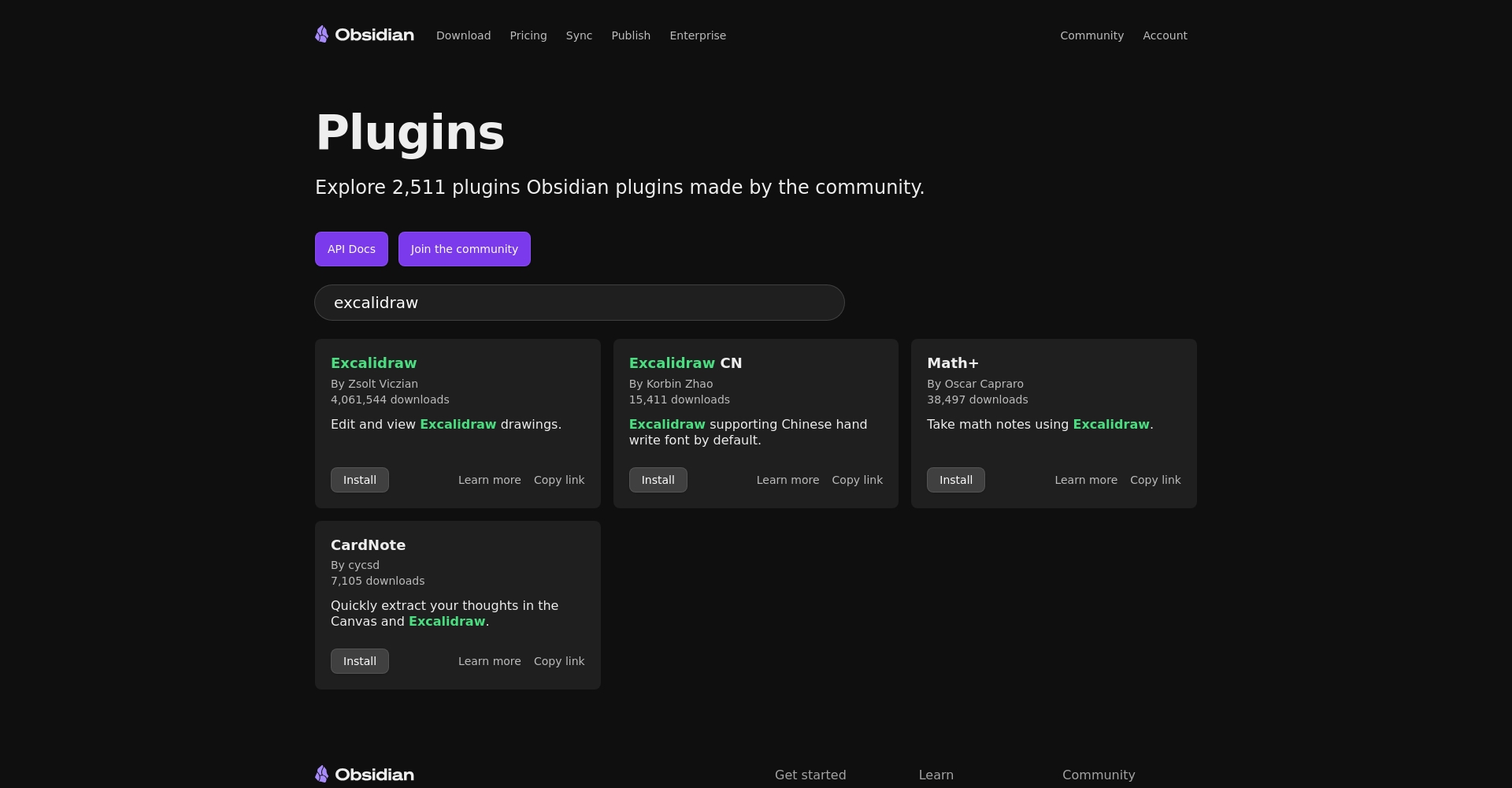
Task: Click the Community footer heading
Action: 1099,775
